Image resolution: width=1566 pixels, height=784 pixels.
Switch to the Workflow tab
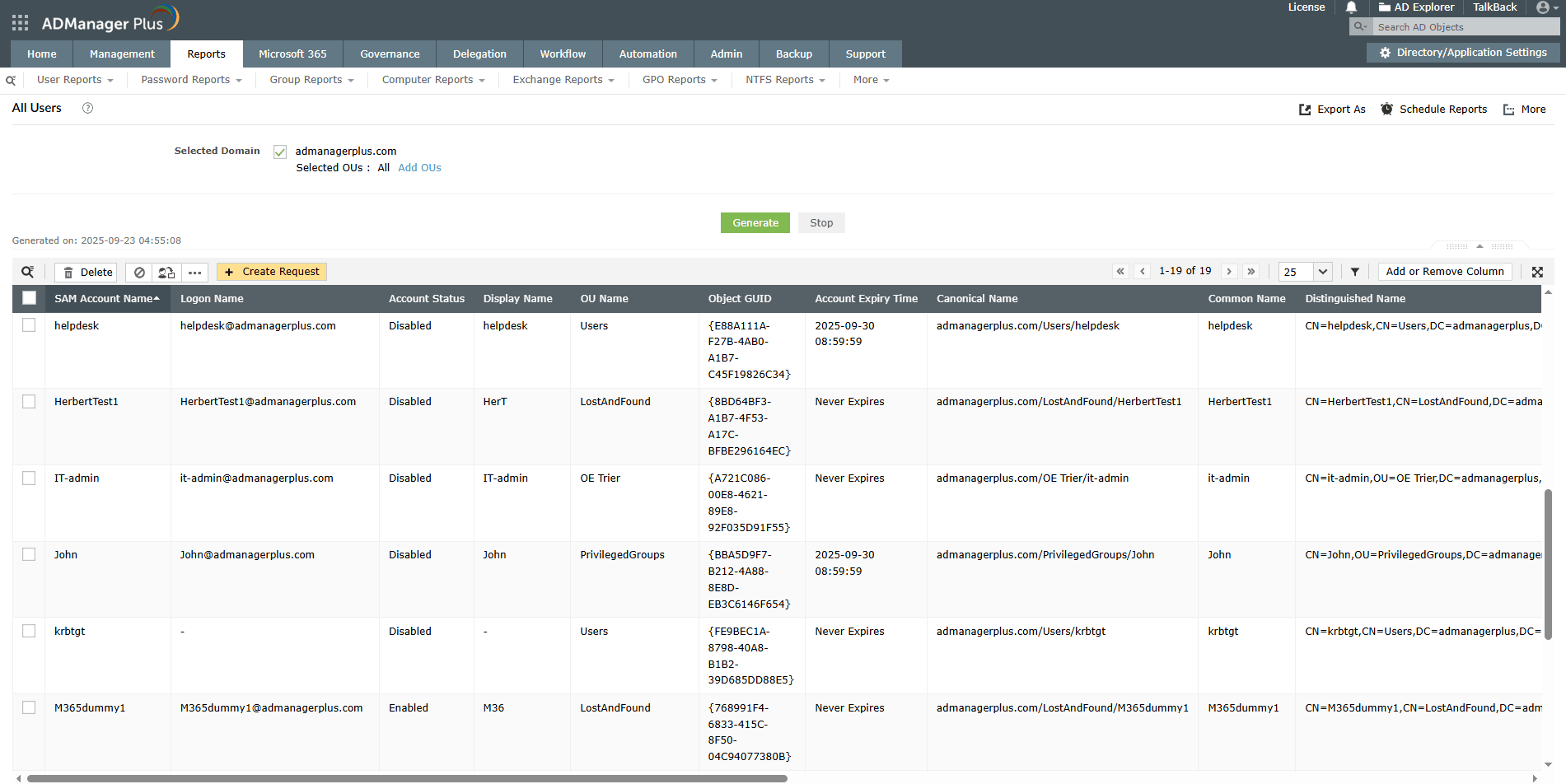[563, 54]
